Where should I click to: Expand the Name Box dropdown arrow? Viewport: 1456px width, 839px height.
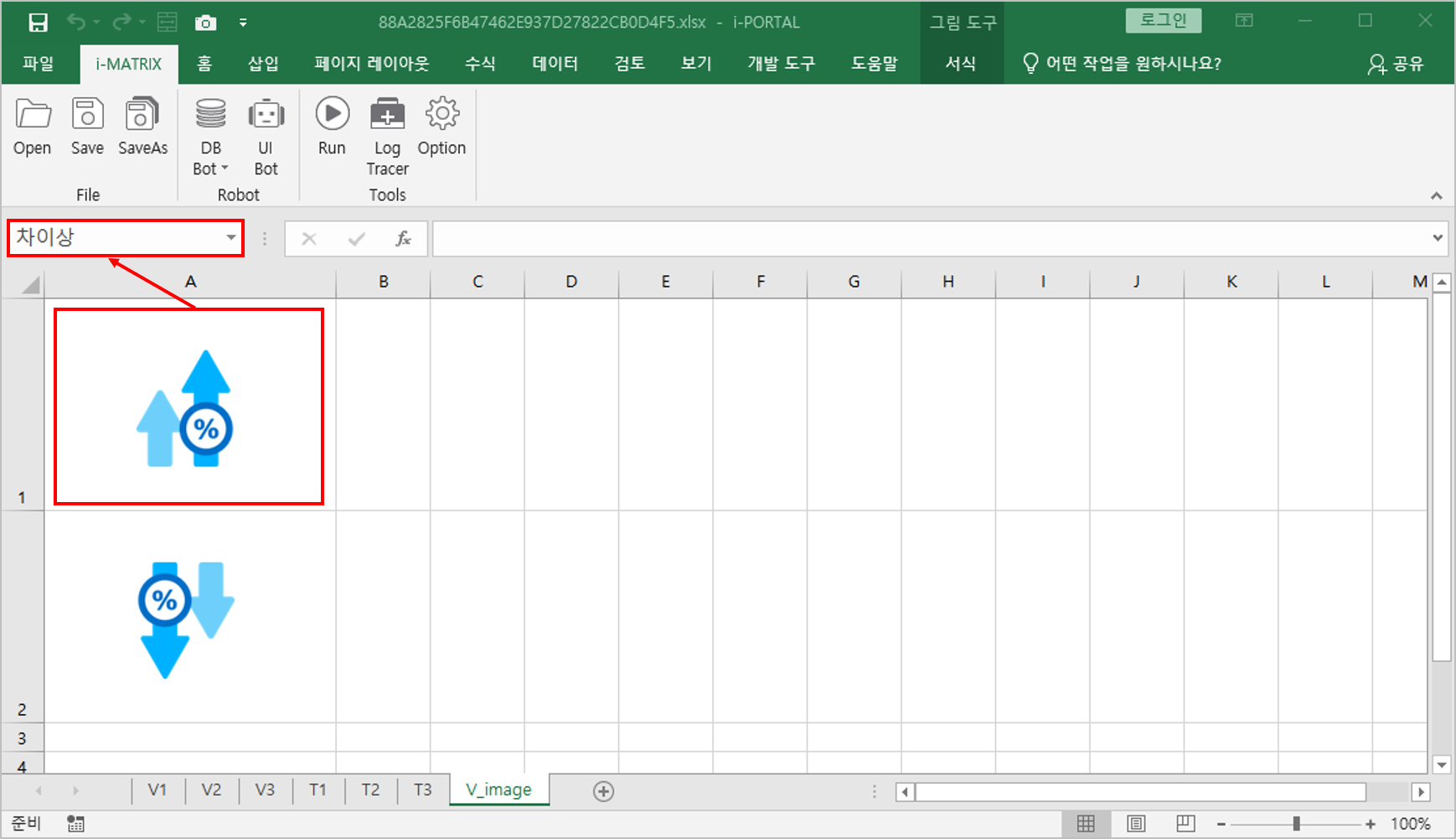pyautogui.click(x=231, y=238)
